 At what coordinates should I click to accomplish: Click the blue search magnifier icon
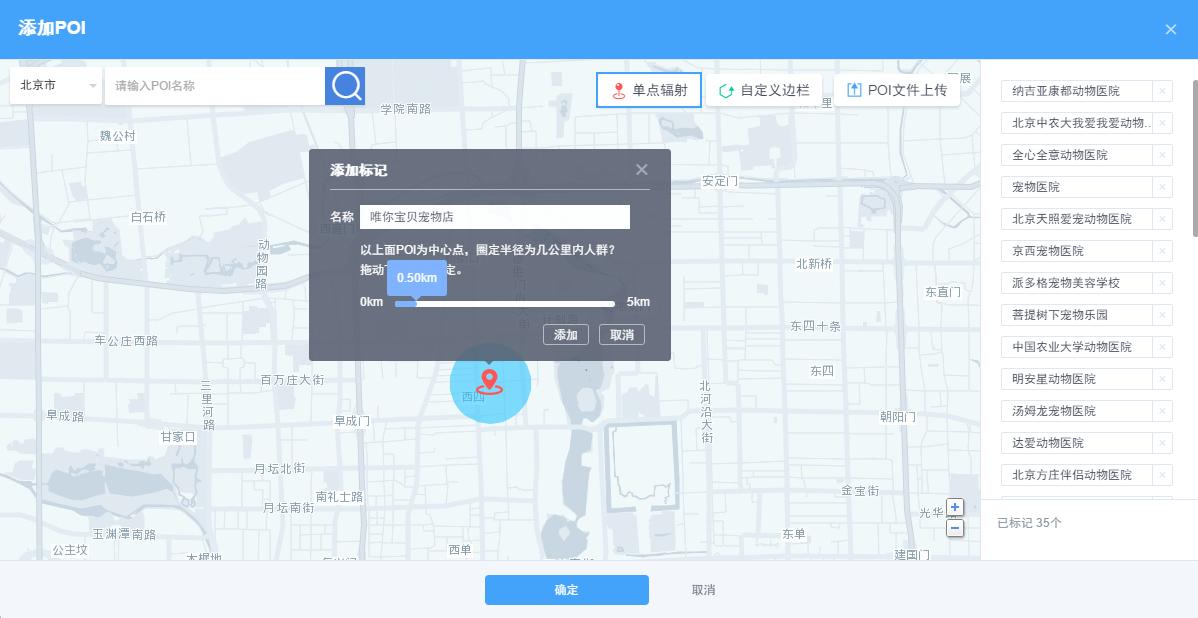pyautogui.click(x=345, y=86)
